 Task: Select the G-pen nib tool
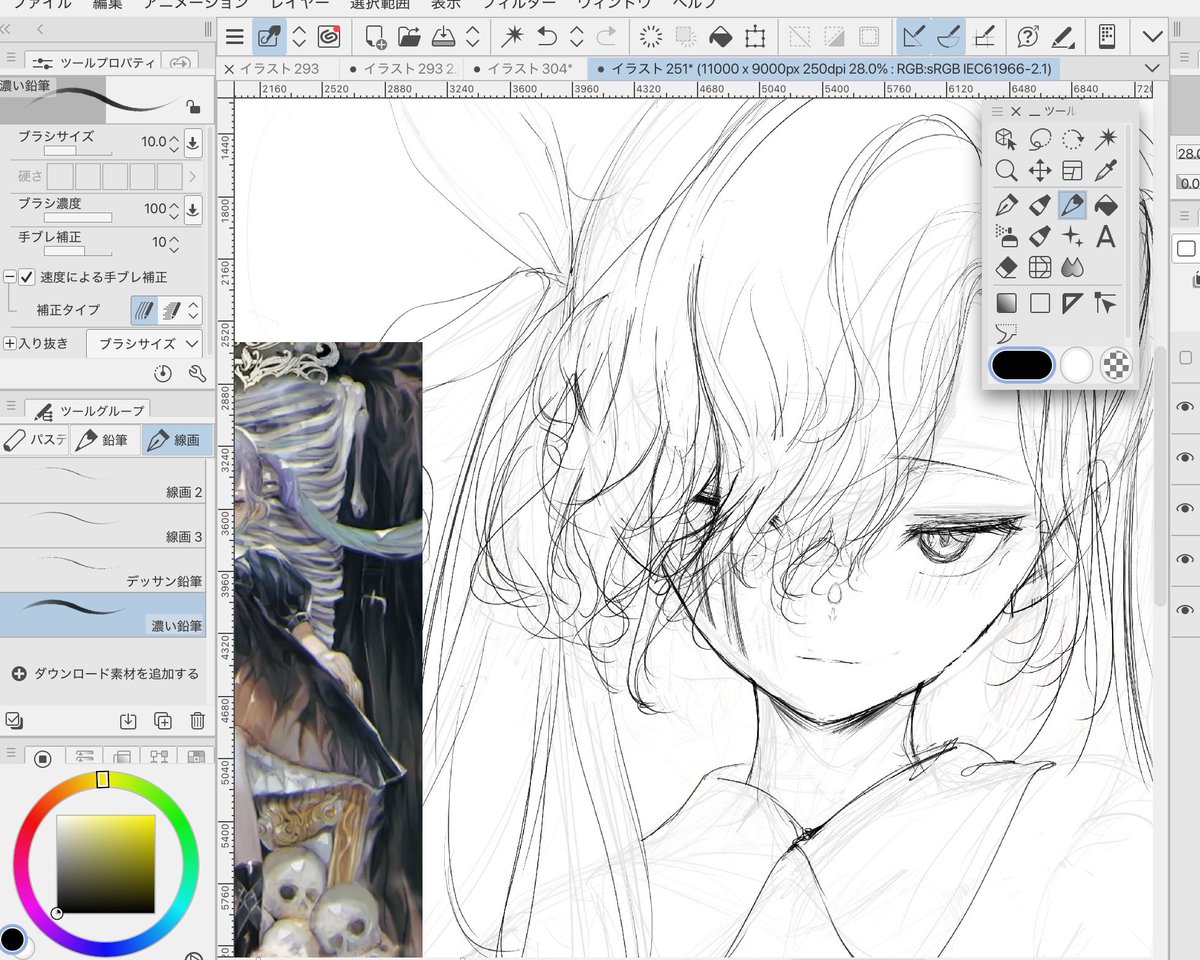pyautogui.click(x=1006, y=205)
